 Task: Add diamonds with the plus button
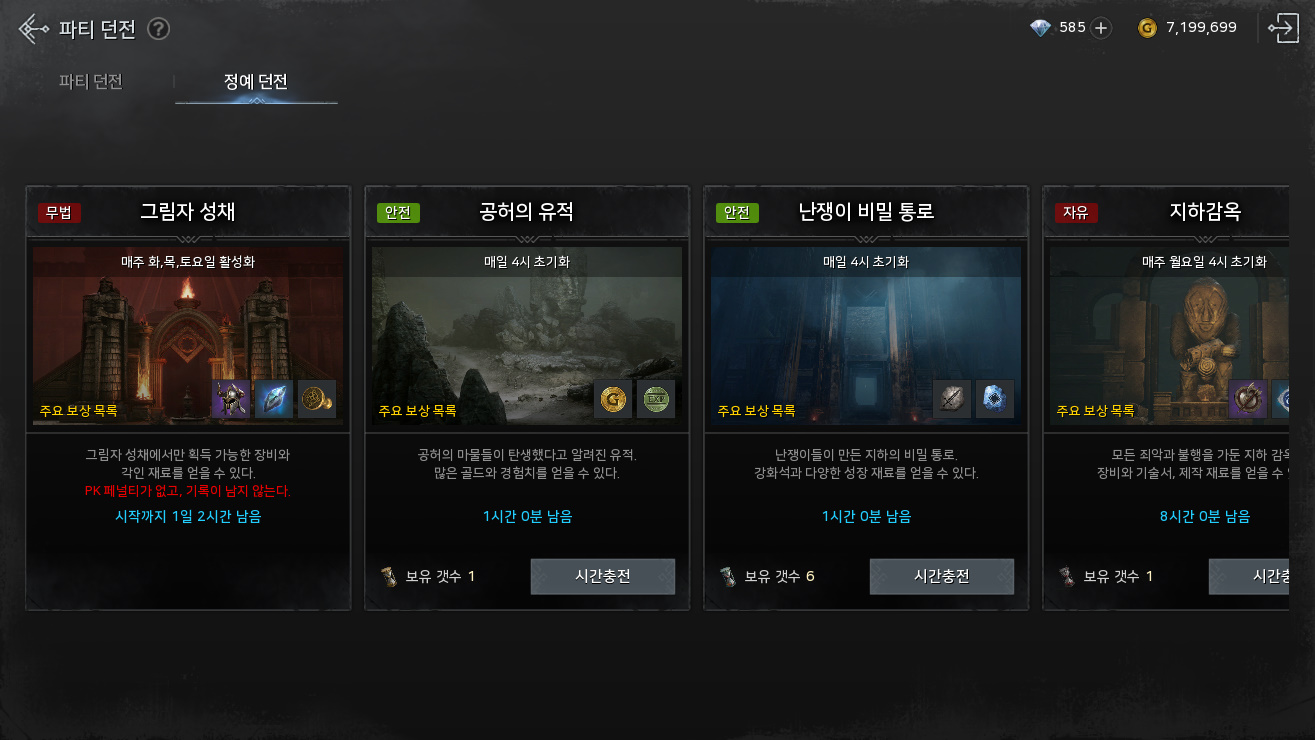click(x=1101, y=28)
